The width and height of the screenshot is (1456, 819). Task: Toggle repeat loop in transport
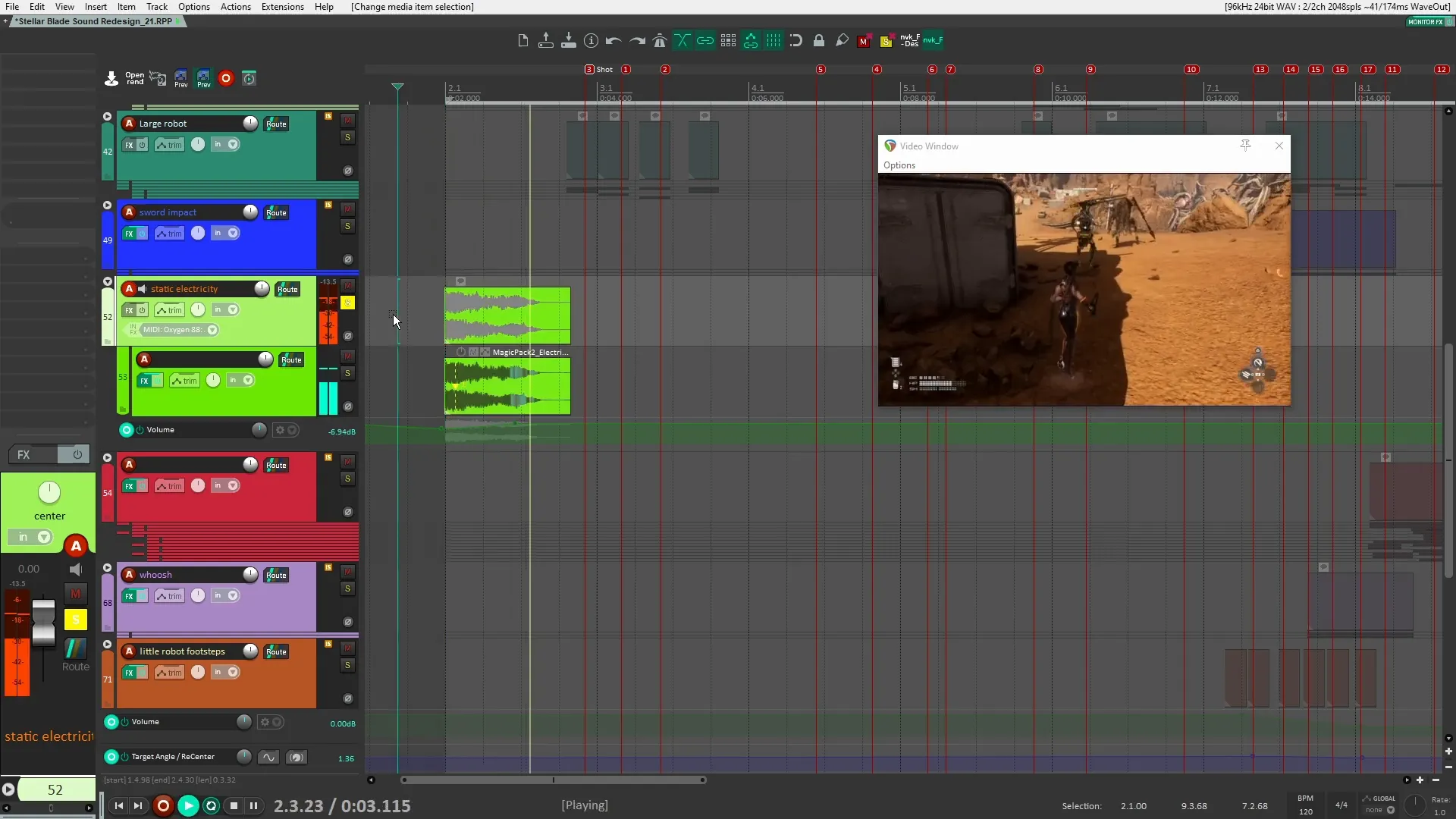tap(212, 806)
